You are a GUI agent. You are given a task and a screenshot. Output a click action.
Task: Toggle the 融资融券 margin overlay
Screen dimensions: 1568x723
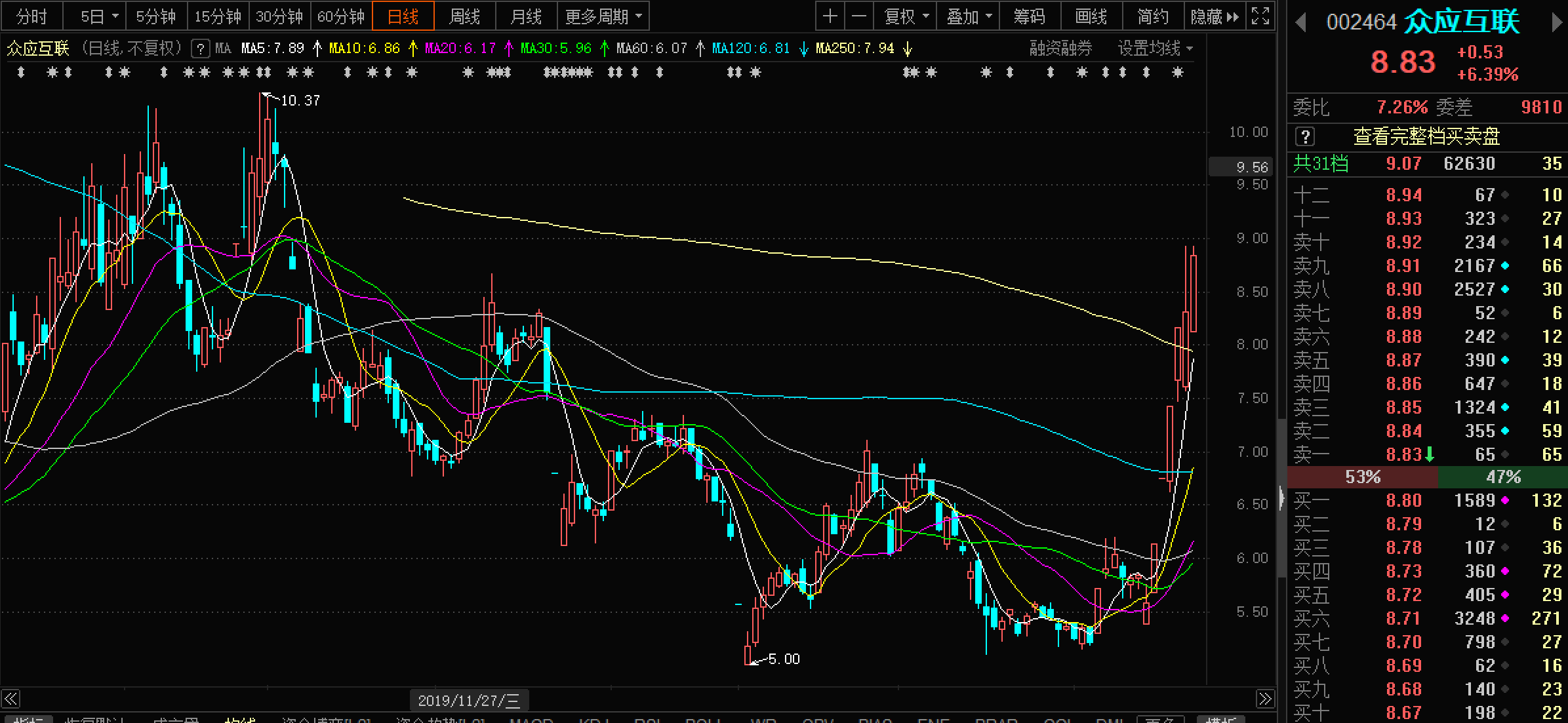pyautogui.click(x=1060, y=49)
